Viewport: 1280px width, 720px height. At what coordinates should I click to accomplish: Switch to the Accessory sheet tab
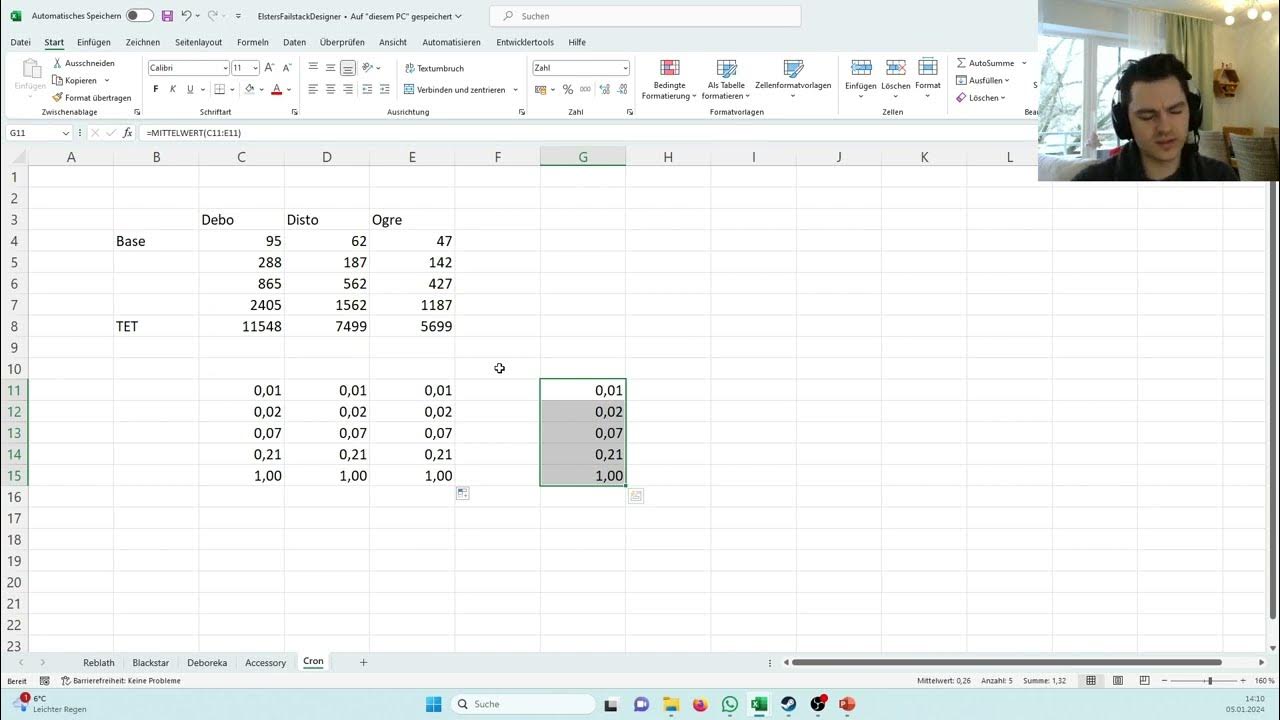tap(265, 662)
